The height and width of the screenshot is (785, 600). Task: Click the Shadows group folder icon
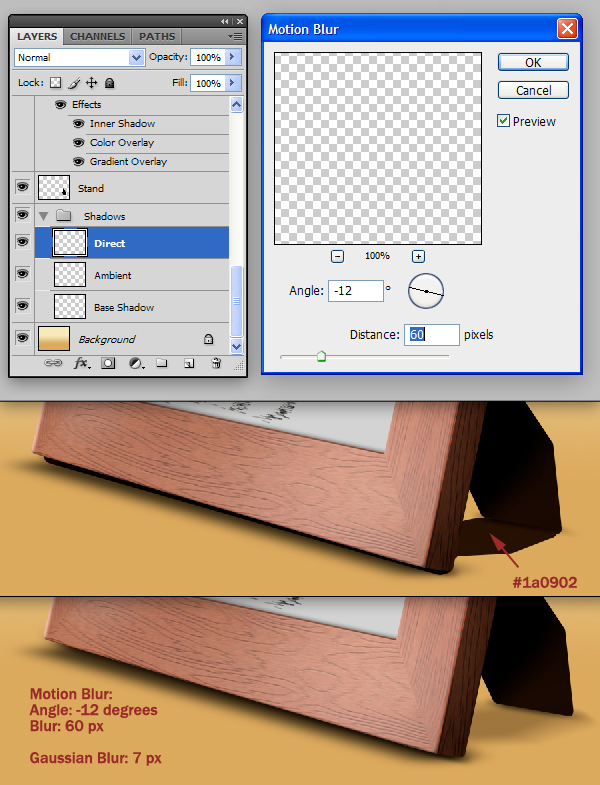[x=63, y=216]
